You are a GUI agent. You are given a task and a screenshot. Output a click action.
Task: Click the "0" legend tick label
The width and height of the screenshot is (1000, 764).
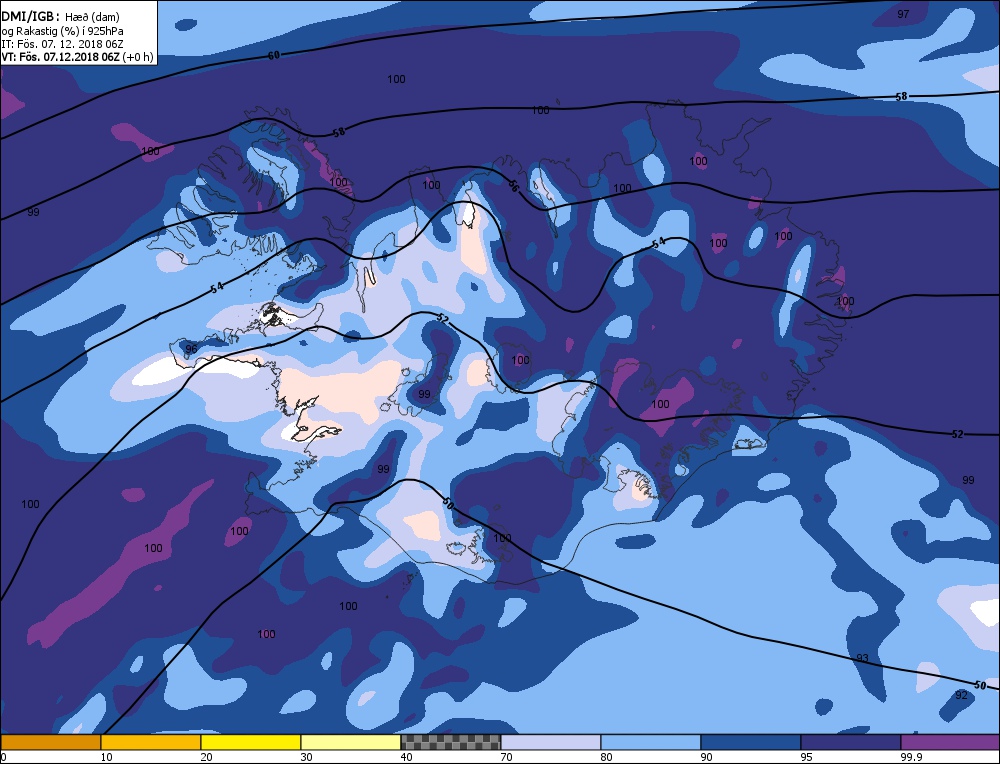(4, 757)
